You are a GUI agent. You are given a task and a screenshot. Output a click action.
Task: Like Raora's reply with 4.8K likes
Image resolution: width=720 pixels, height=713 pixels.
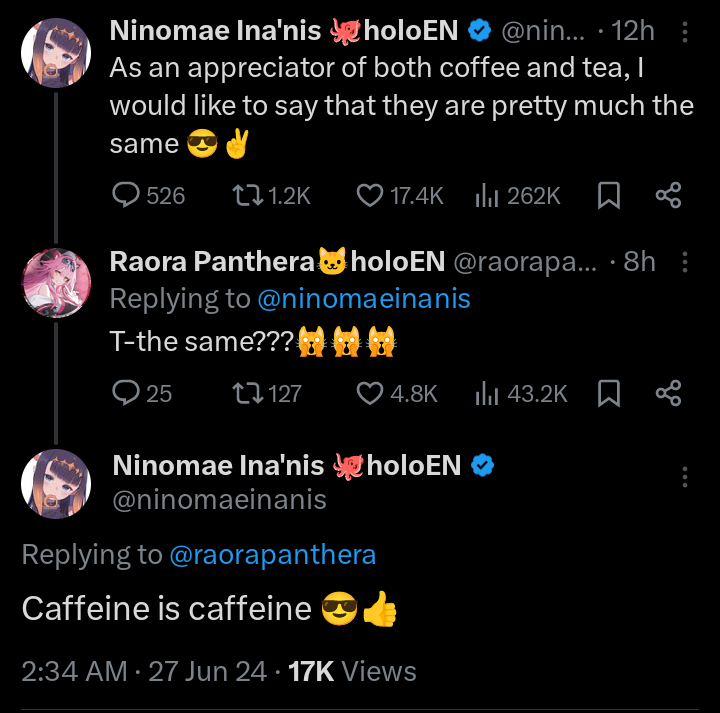[x=371, y=394]
